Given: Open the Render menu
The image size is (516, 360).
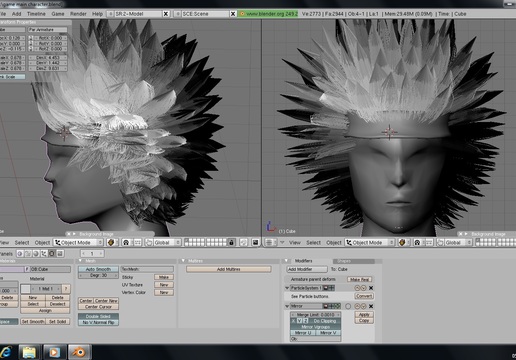Looking at the screenshot, I should coord(78,14).
